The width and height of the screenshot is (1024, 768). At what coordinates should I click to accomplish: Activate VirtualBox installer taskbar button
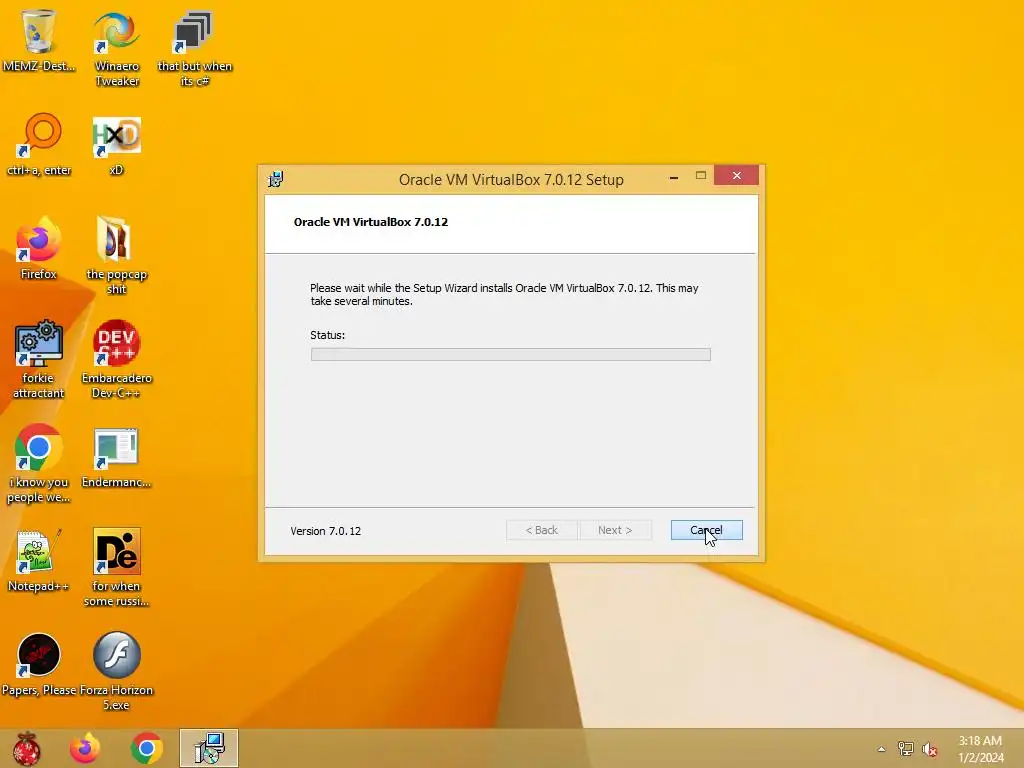click(x=209, y=748)
